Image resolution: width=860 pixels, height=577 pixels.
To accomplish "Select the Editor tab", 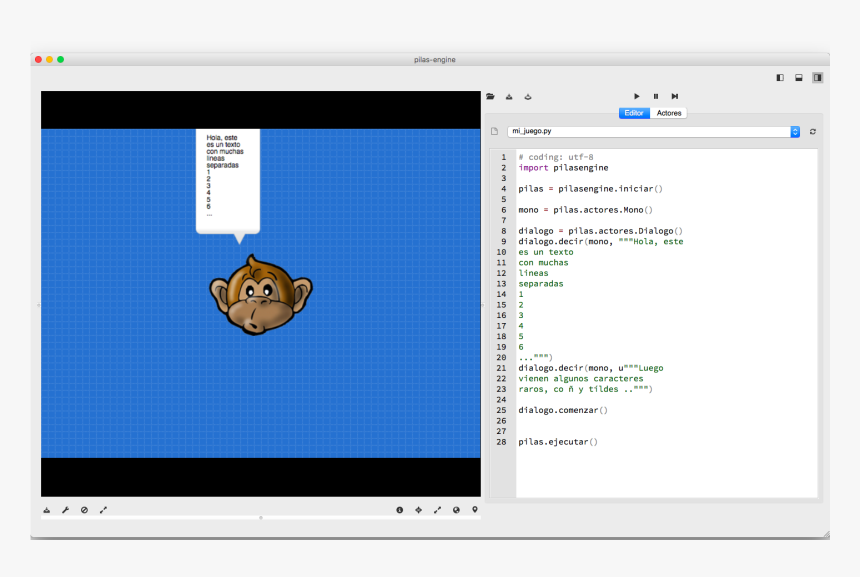I will click(x=634, y=113).
